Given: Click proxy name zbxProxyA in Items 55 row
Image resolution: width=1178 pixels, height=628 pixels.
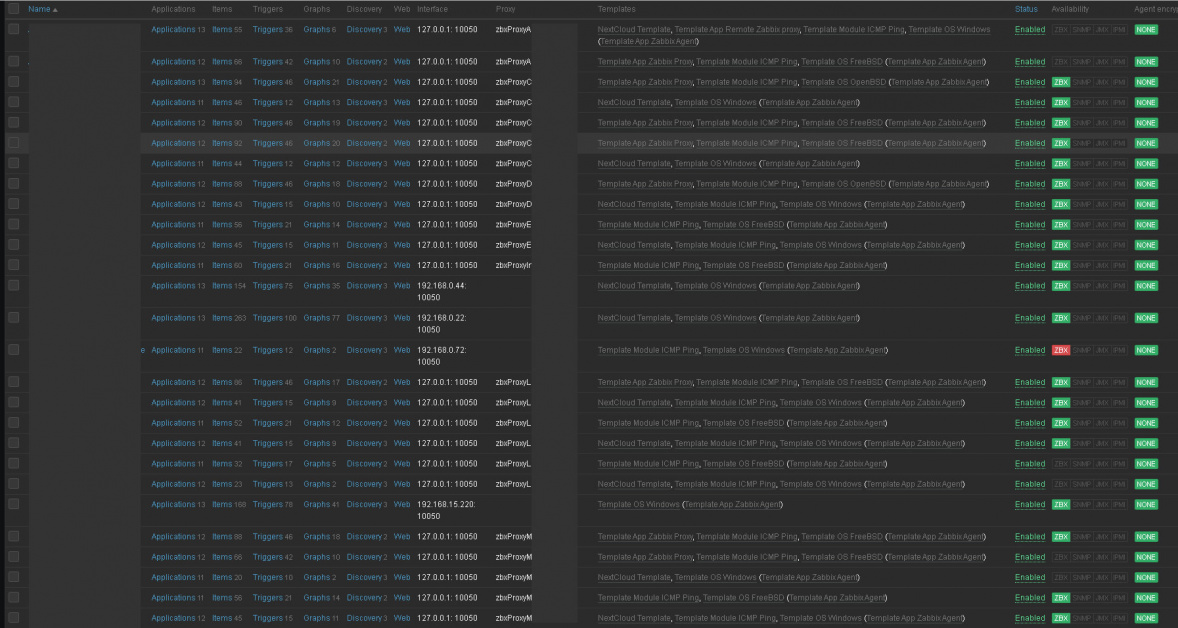Looking at the screenshot, I should tap(513, 29).
